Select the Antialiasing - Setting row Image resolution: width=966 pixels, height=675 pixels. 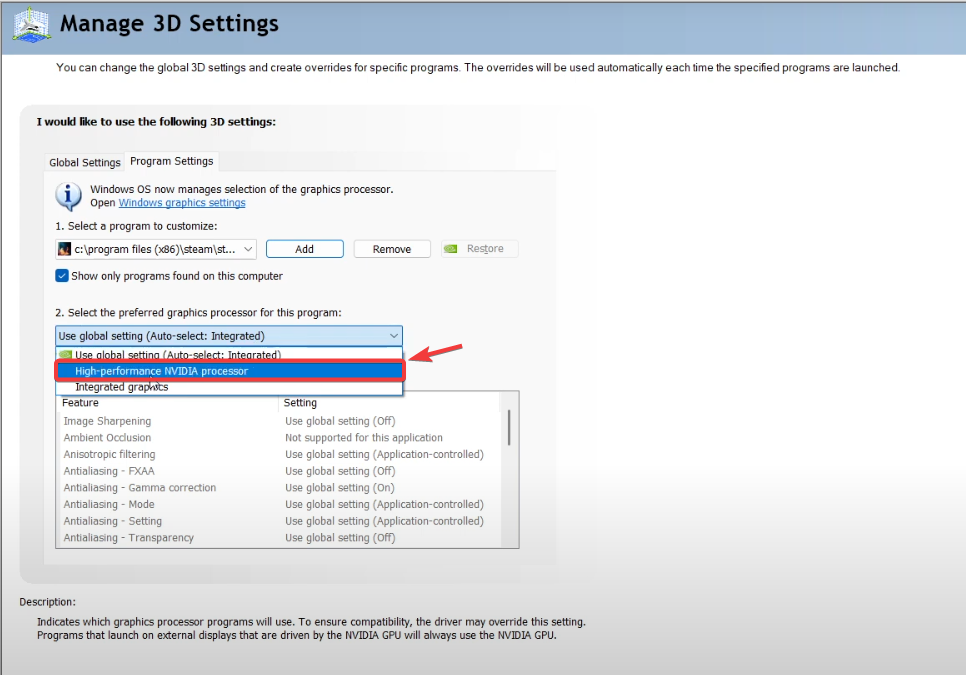click(278, 521)
